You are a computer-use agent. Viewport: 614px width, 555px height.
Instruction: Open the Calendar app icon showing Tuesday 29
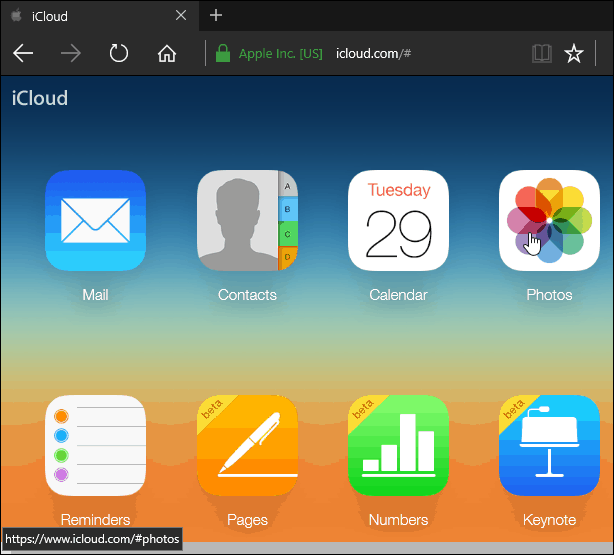[398, 221]
